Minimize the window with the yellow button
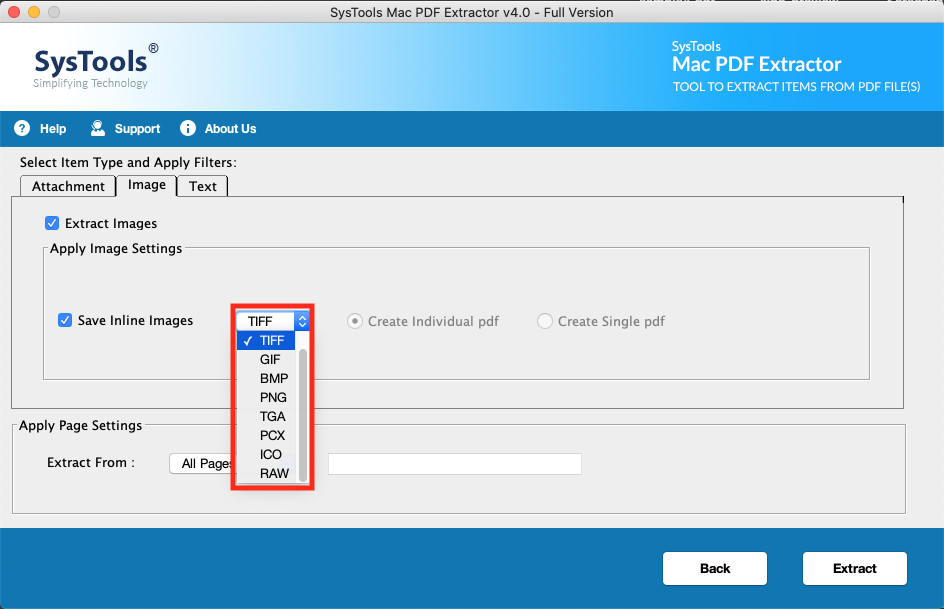944x609 pixels. coord(34,12)
